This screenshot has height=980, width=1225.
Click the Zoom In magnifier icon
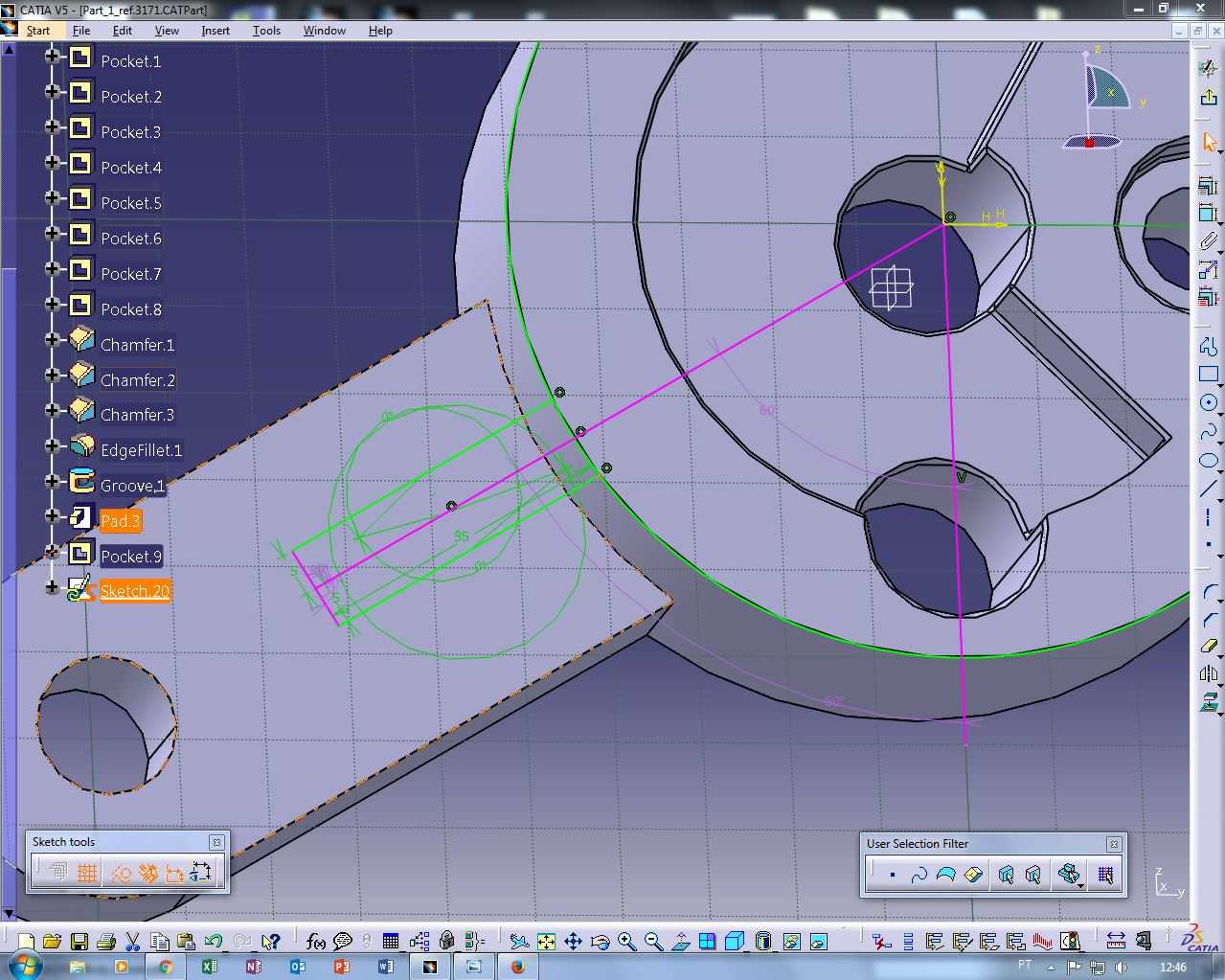tap(626, 942)
